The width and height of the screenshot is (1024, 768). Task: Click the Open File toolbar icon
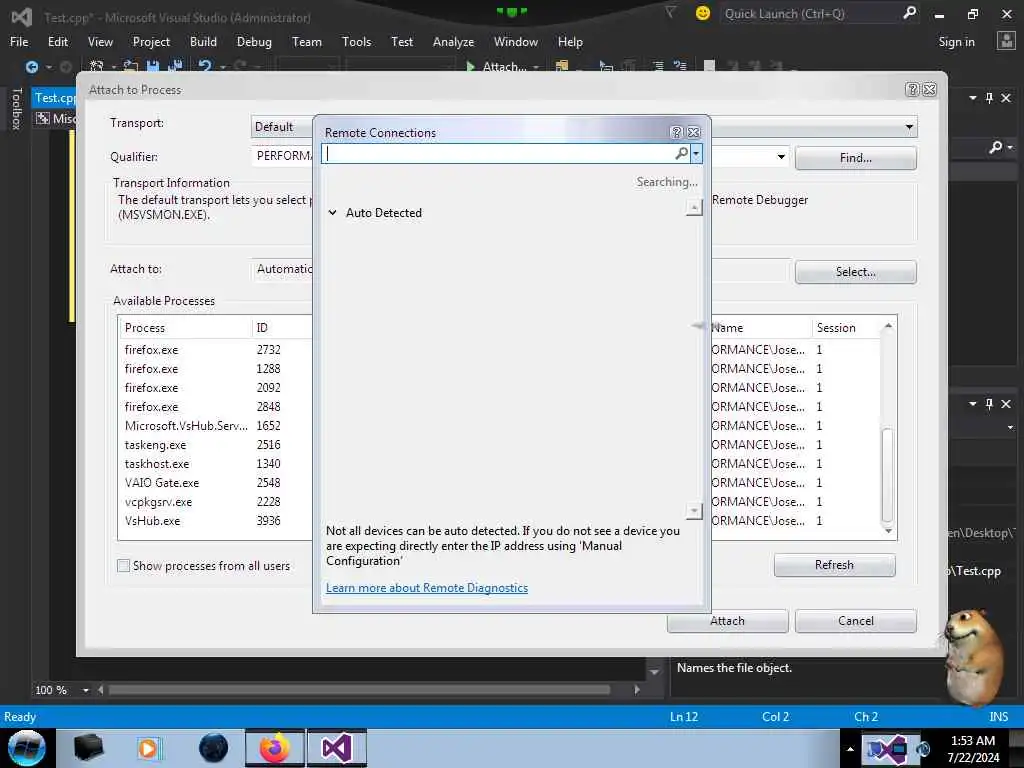(131, 67)
